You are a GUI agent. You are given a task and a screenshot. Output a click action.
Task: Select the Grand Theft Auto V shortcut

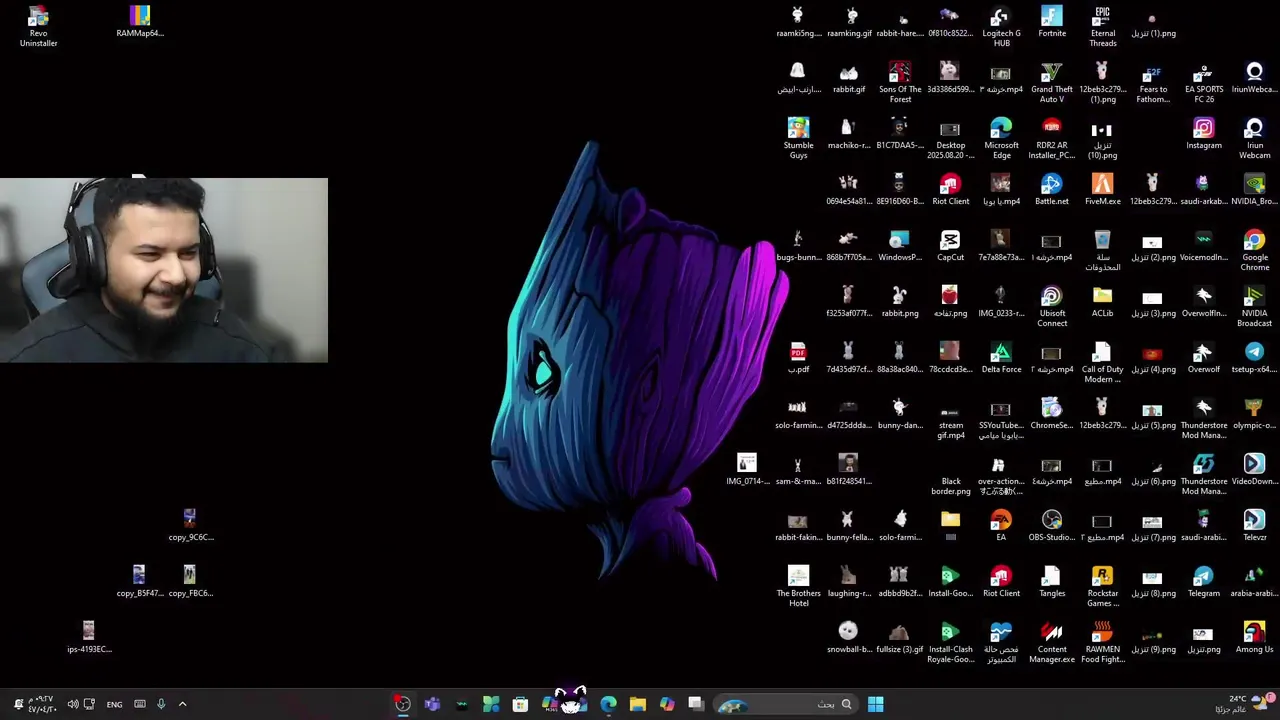point(1052,83)
